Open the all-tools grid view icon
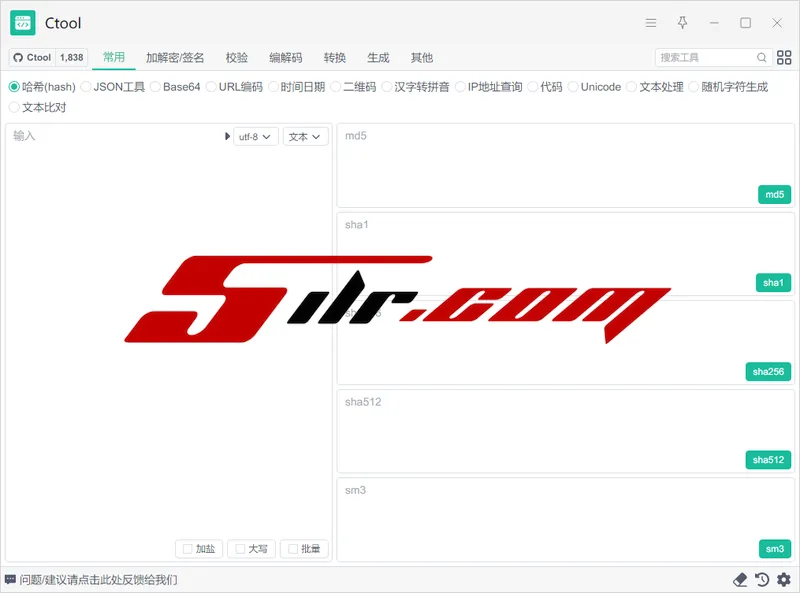 point(784,58)
